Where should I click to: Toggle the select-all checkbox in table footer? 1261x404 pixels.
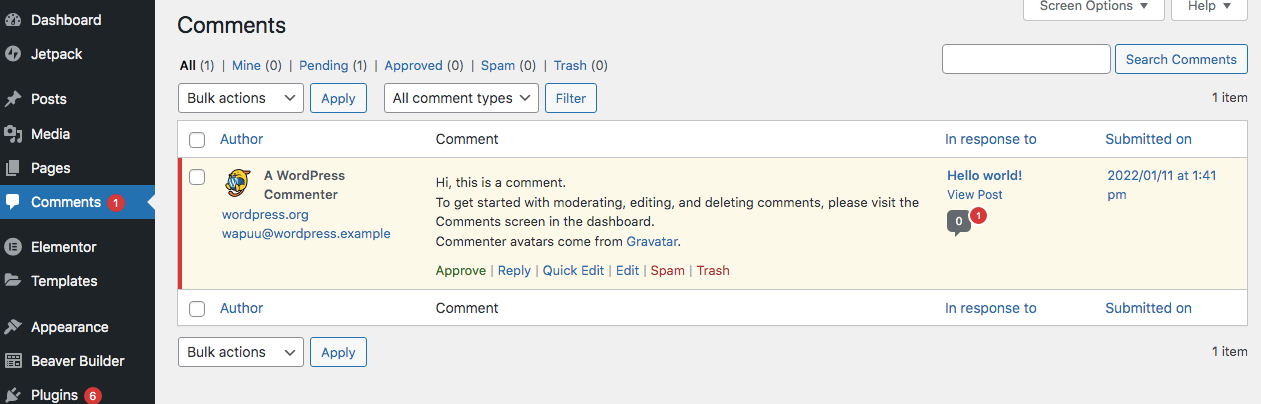(x=197, y=309)
